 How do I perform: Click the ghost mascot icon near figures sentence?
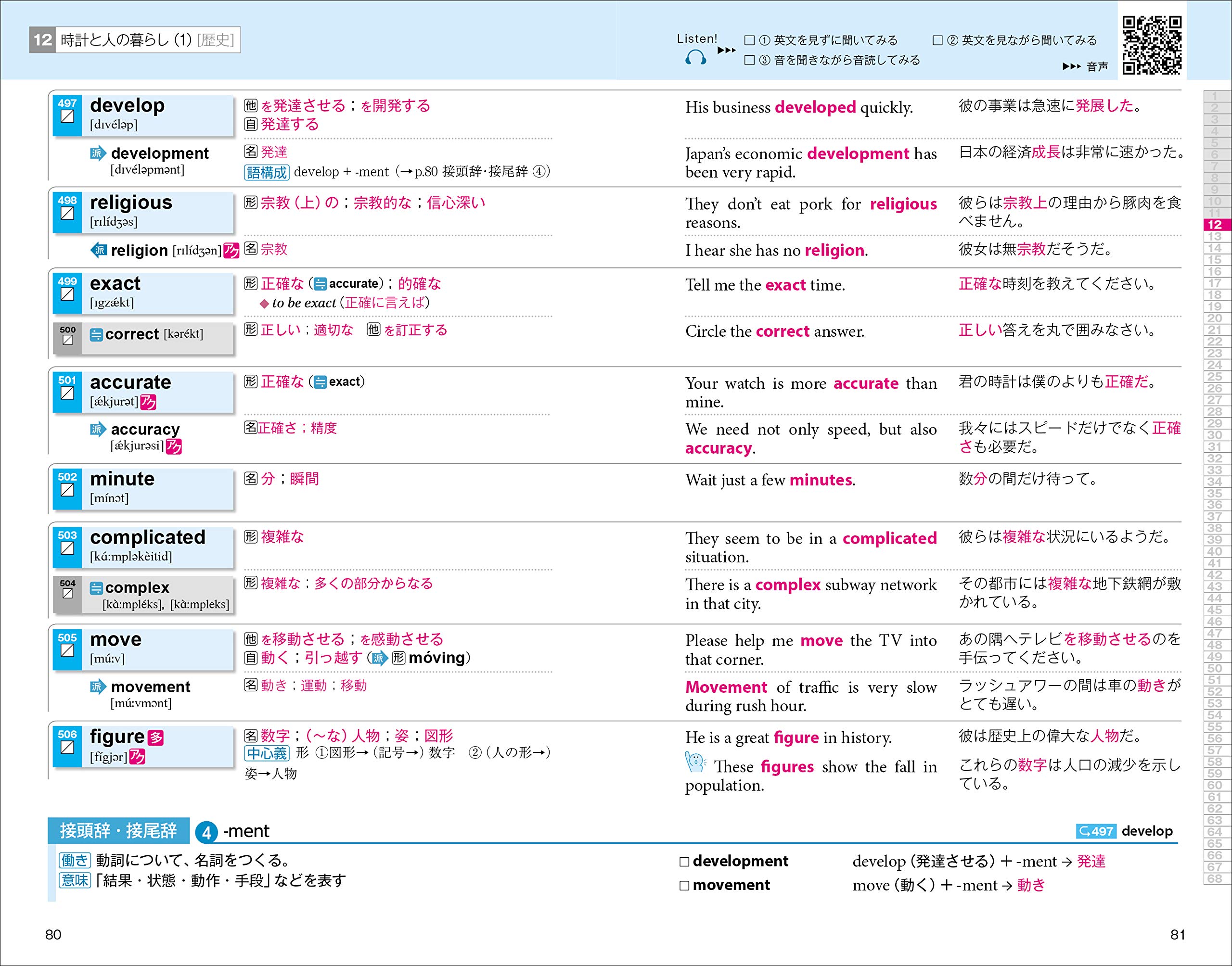point(695,762)
